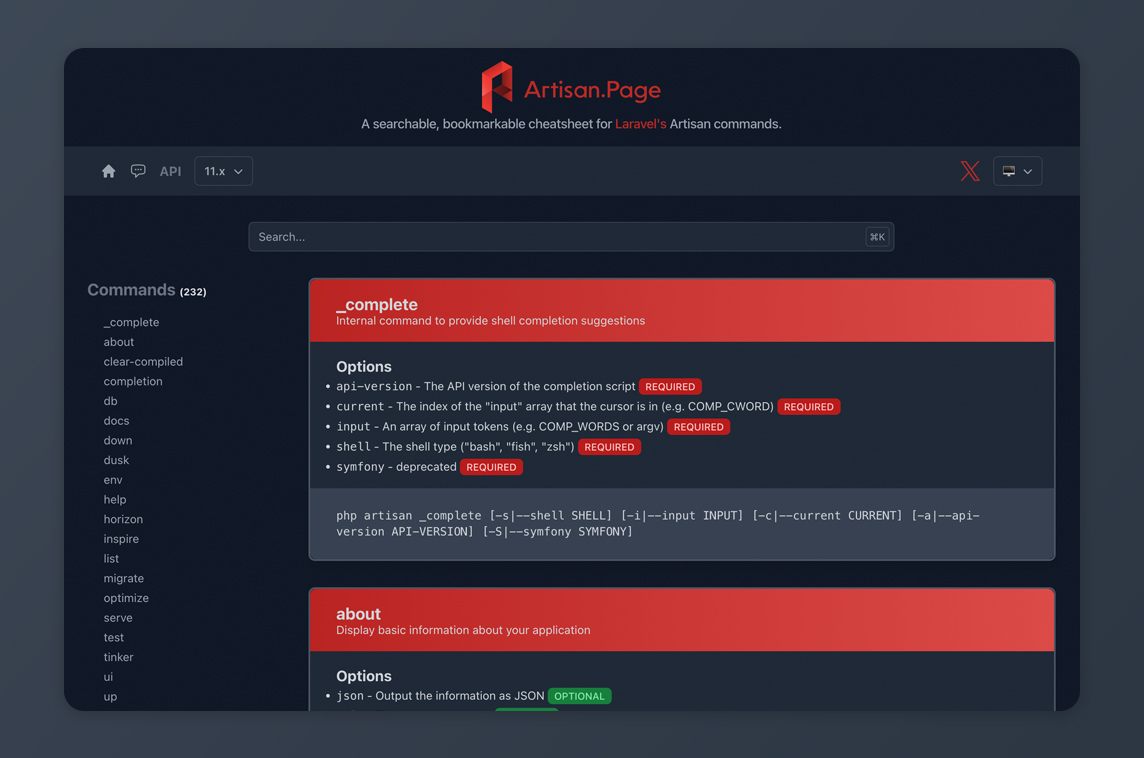Select _complete in the commands sidebar
This screenshot has width=1144, height=758.
[x=131, y=322]
